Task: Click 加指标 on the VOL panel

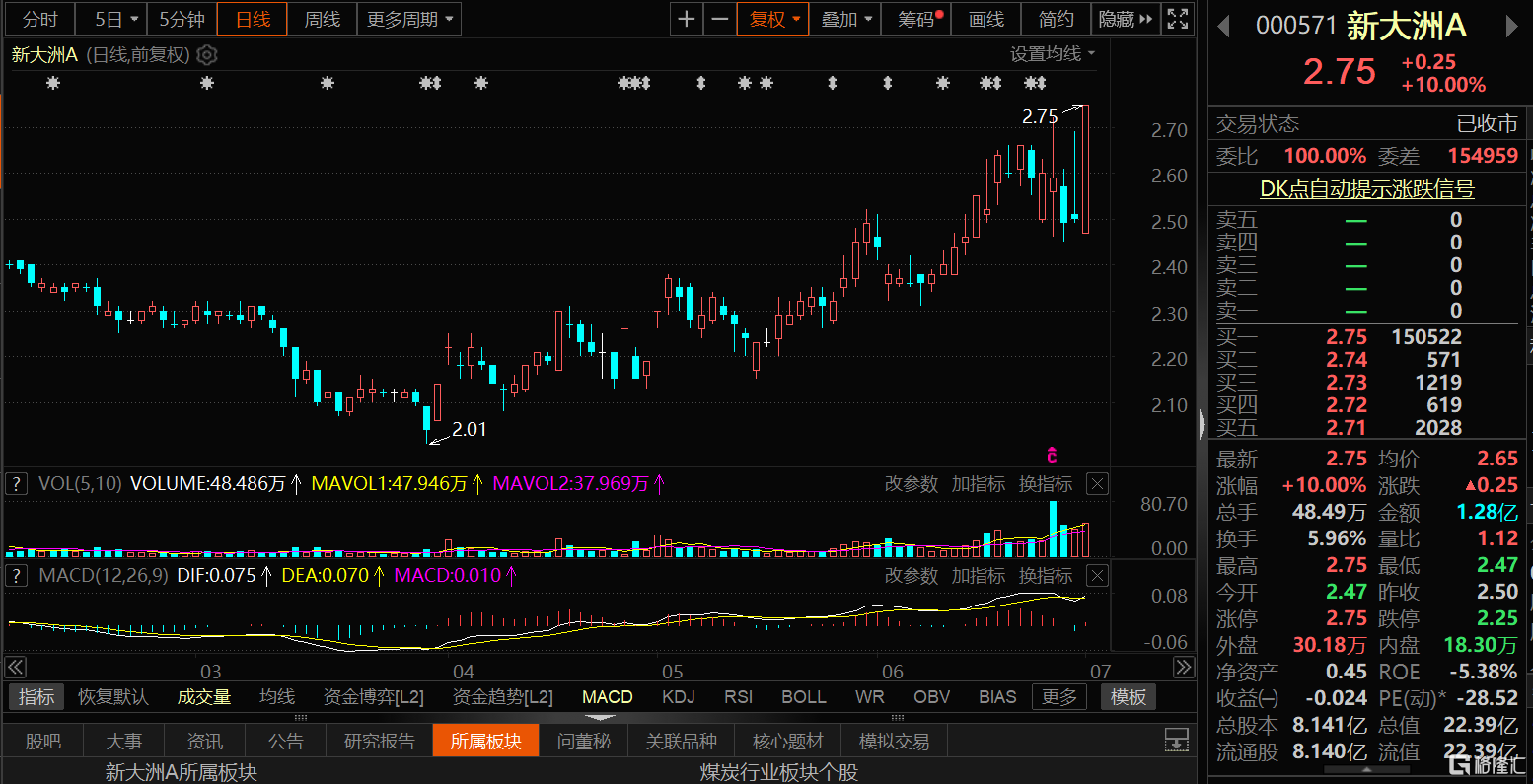Action: [x=979, y=484]
